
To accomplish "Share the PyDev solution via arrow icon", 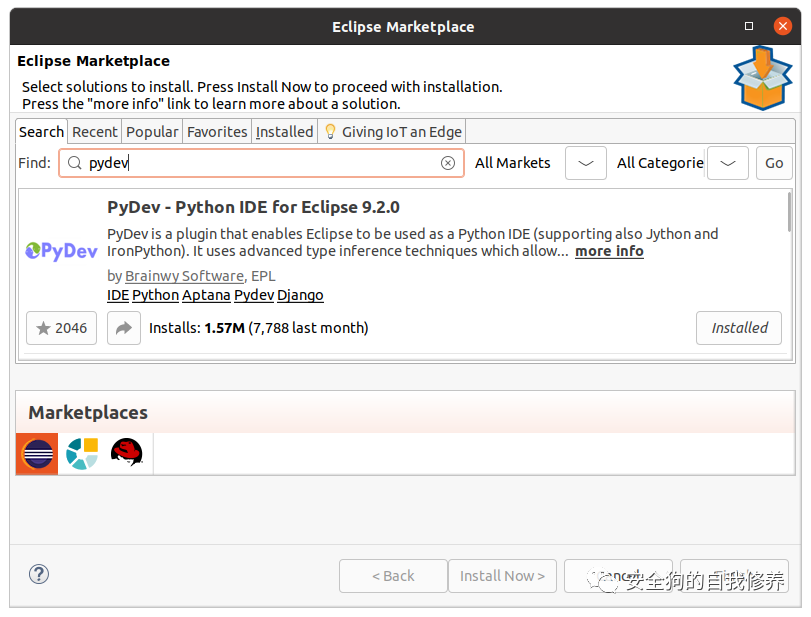I will pyautogui.click(x=124, y=328).
